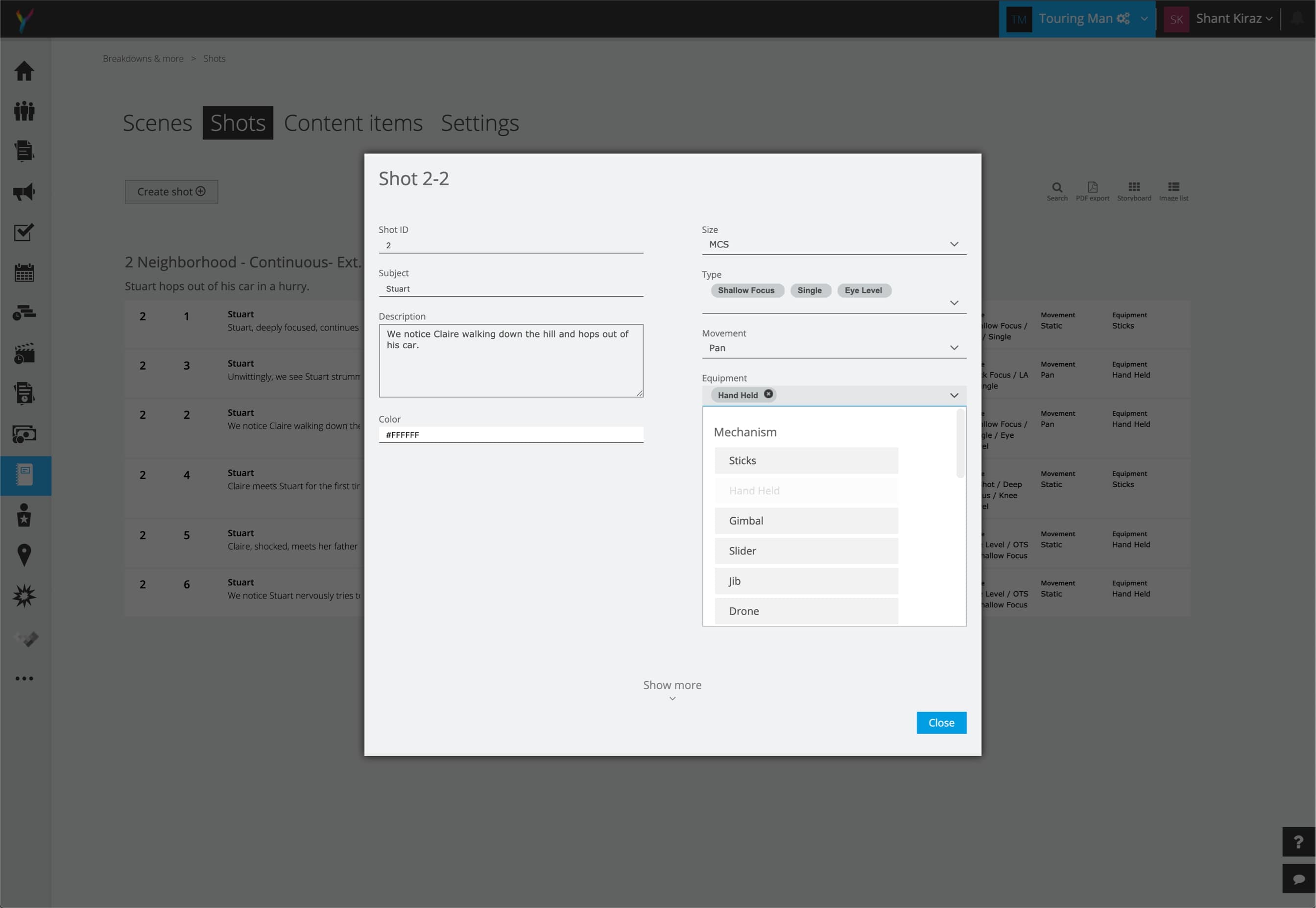Image resolution: width=1316 pixels, height=908 pixels.
Task: Click the Create shot button
Action: [x=171, y=191]
